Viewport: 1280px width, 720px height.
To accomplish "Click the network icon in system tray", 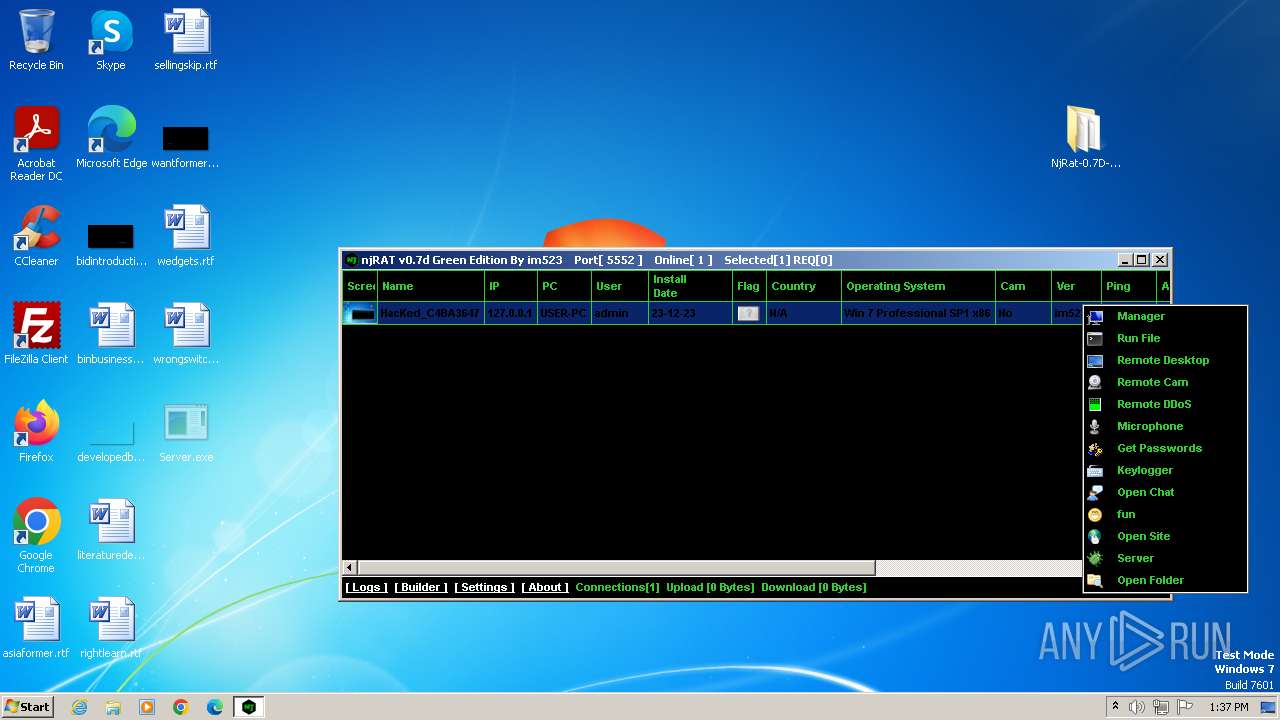I will point(1161,707).
